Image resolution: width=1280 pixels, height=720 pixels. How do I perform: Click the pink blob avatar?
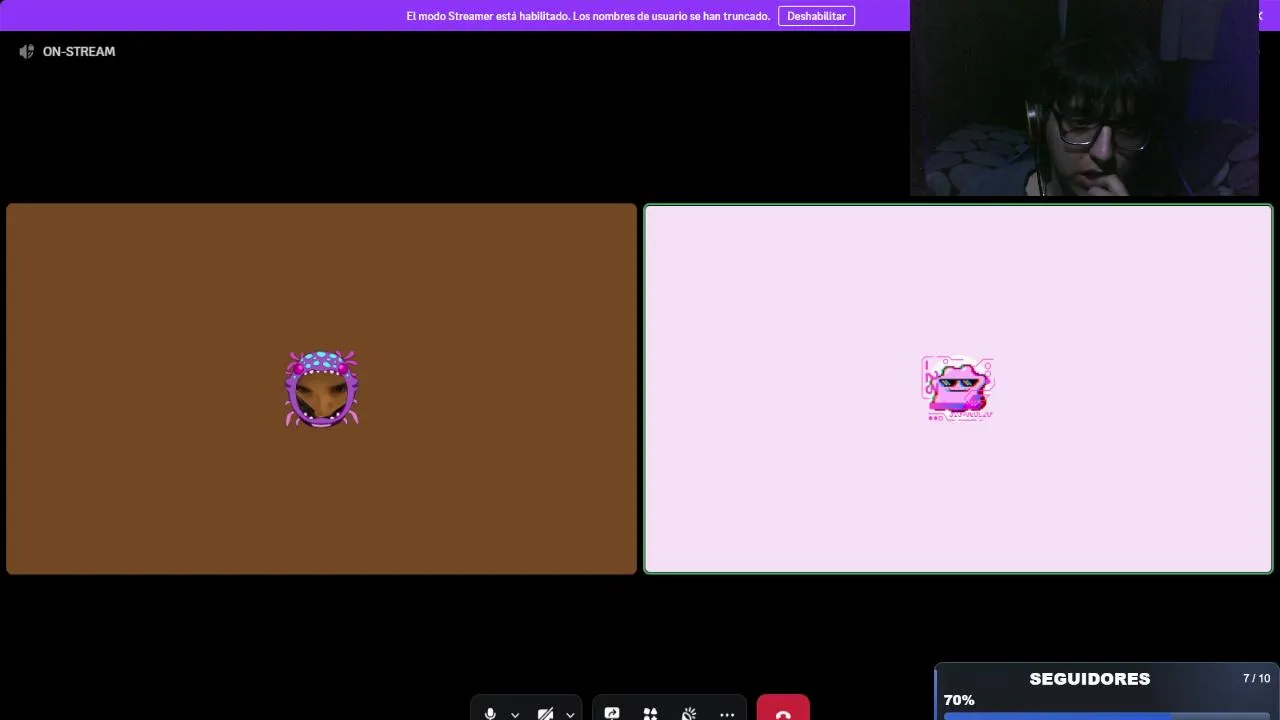[958, 389]
